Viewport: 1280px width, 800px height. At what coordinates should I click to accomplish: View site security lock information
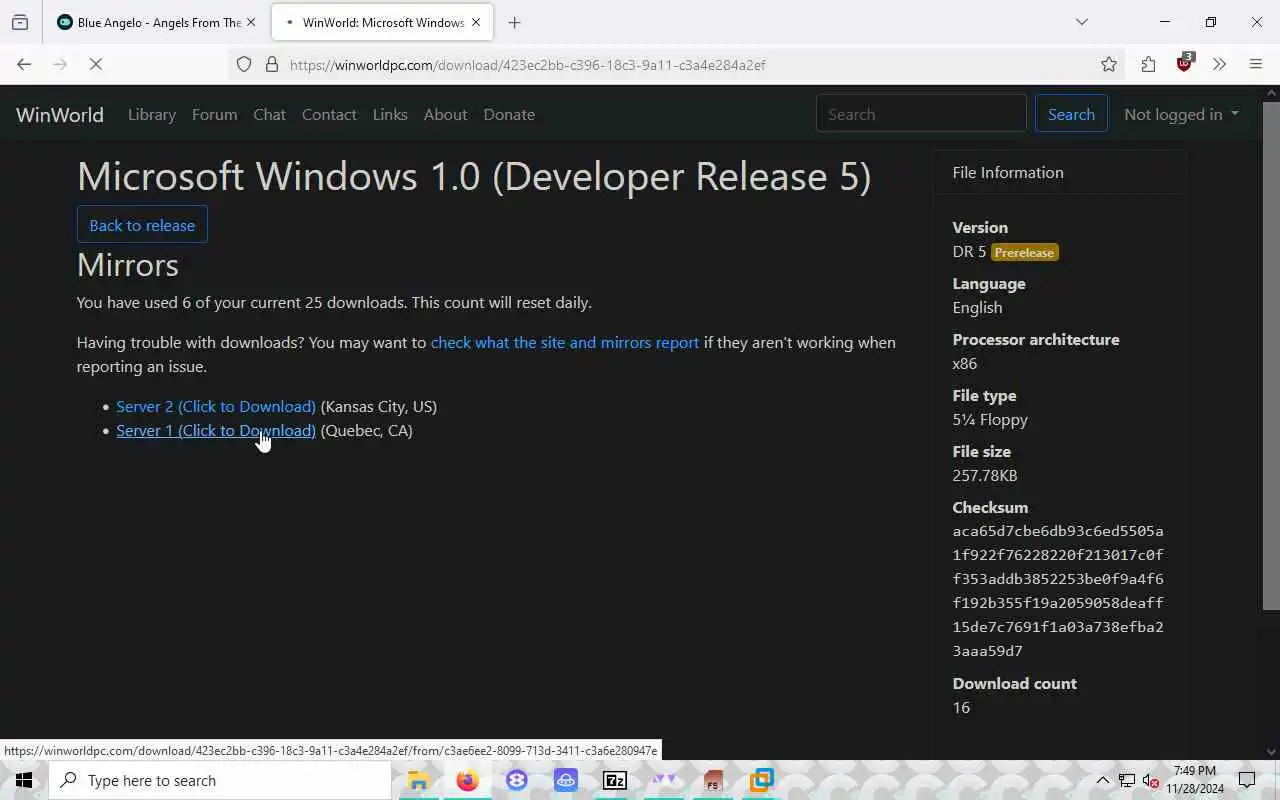tap(271, 64)
